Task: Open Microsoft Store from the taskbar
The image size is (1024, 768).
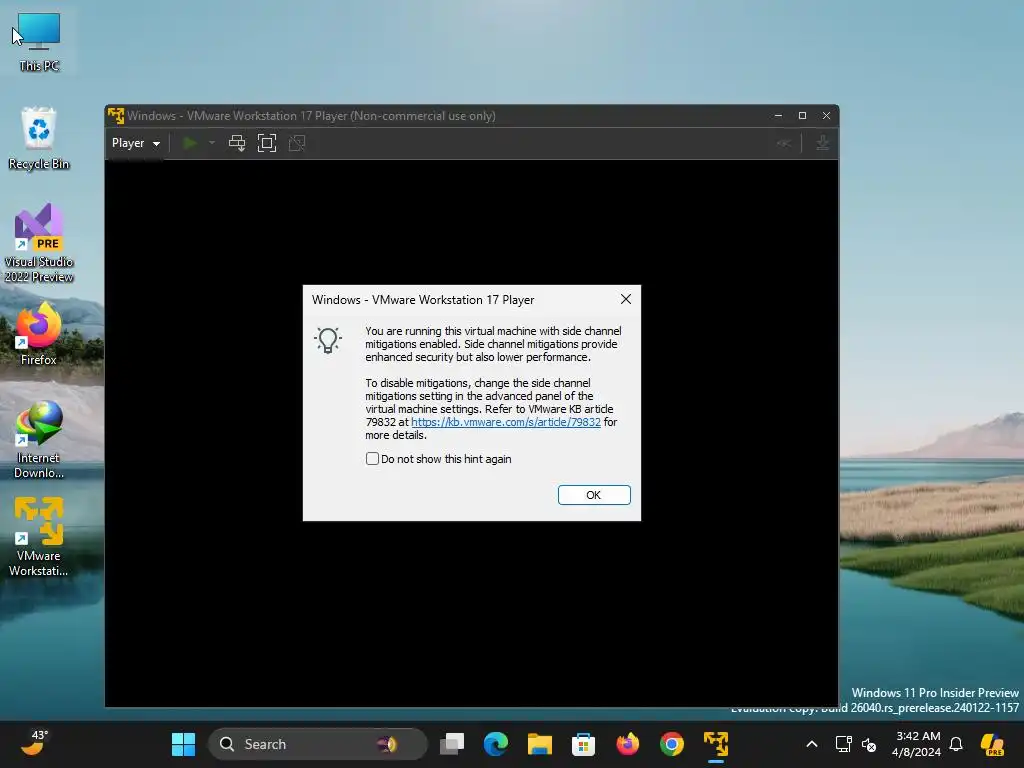Action: pos(583,744)
